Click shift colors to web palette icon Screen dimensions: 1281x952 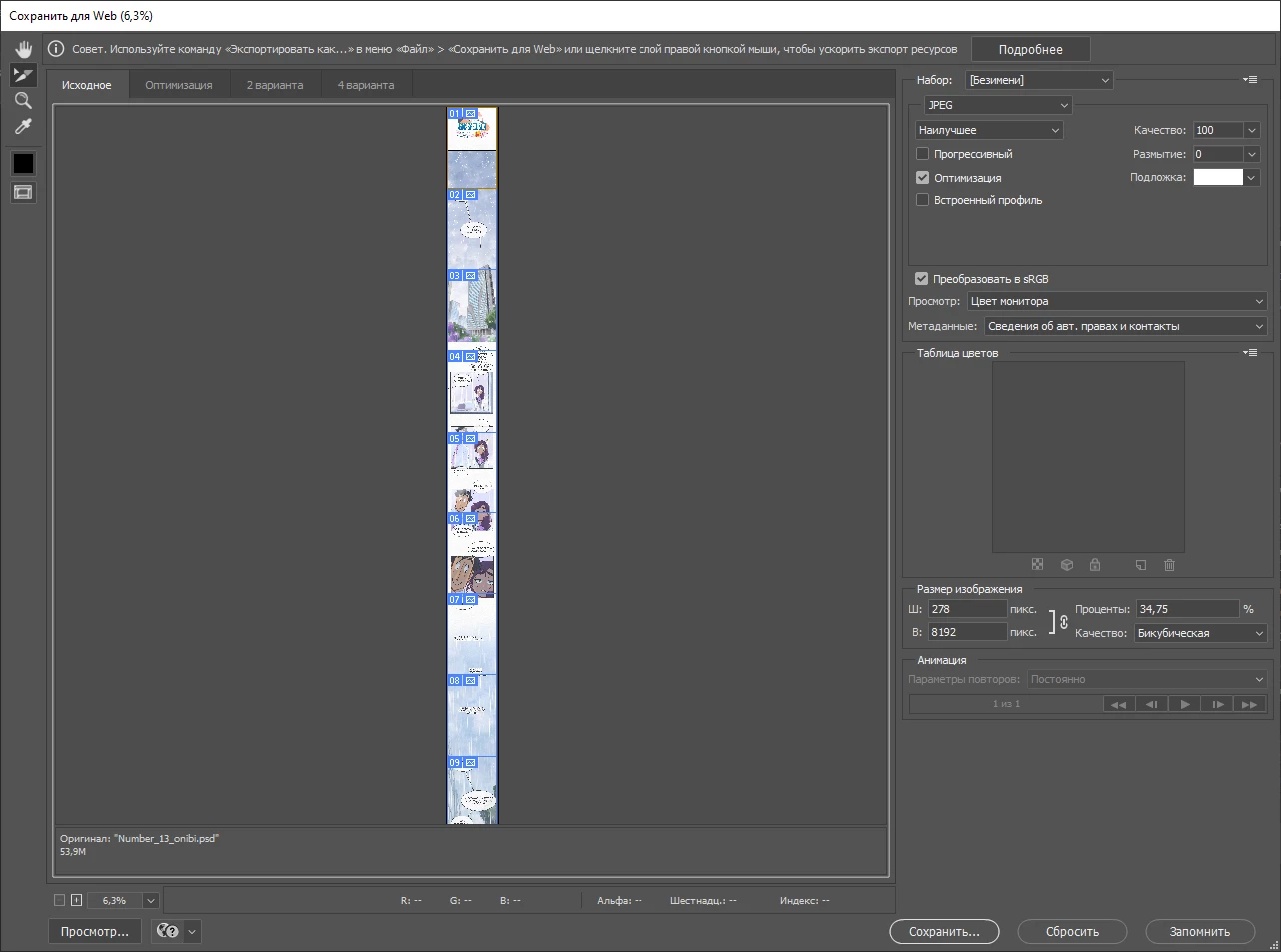coord(1066,565)
